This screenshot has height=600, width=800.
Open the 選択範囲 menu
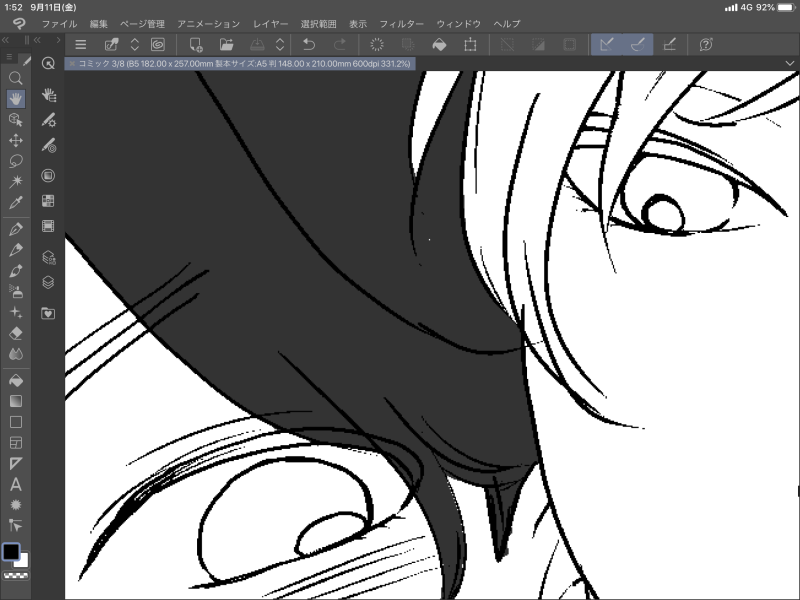point(318,24)
